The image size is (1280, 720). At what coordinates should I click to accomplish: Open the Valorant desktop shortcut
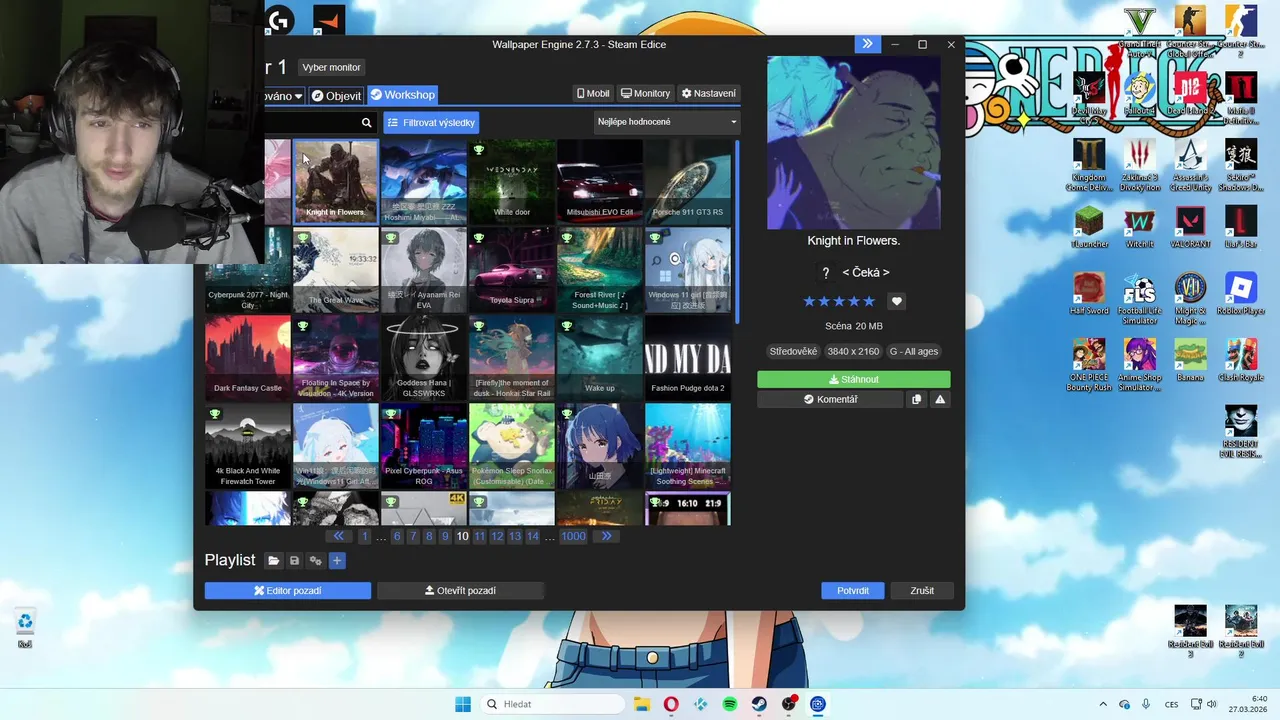coord(1189,227)
